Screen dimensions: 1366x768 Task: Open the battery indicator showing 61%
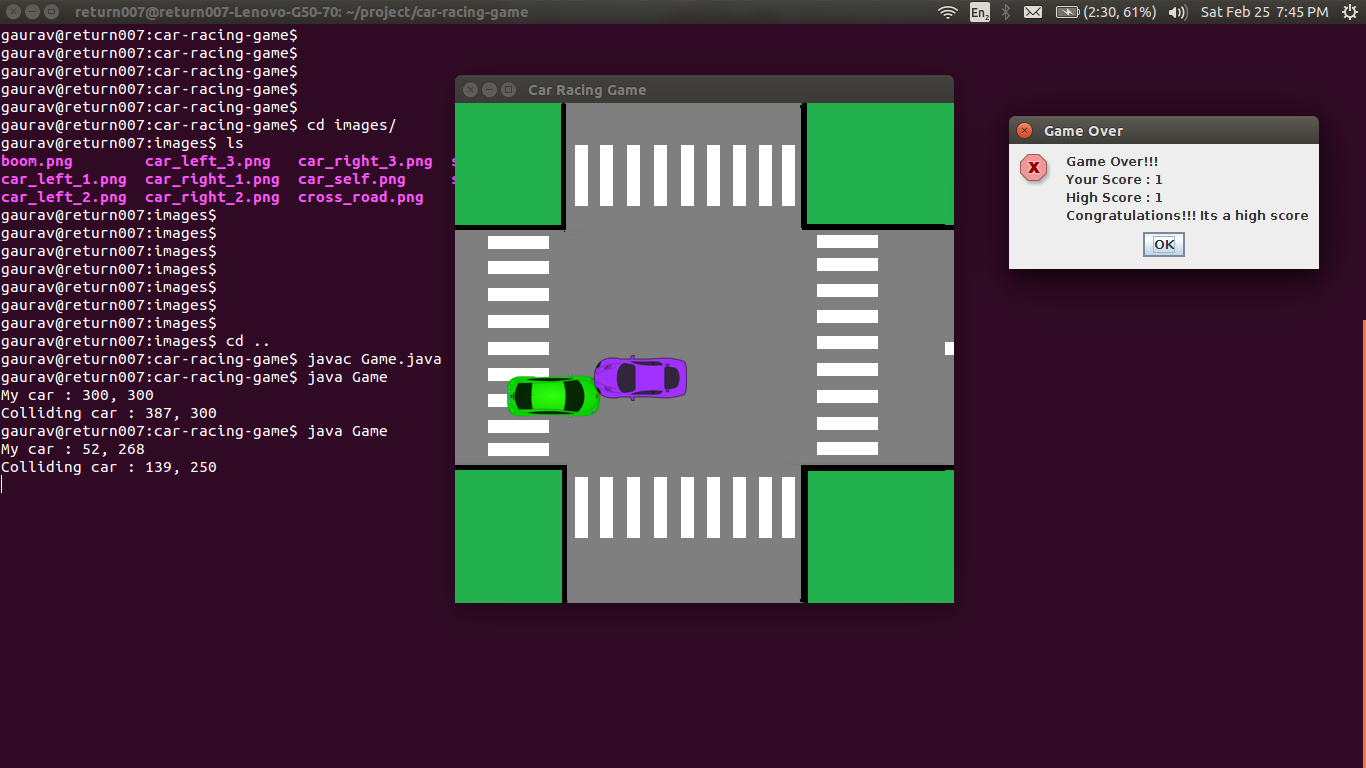(1105, 12)
